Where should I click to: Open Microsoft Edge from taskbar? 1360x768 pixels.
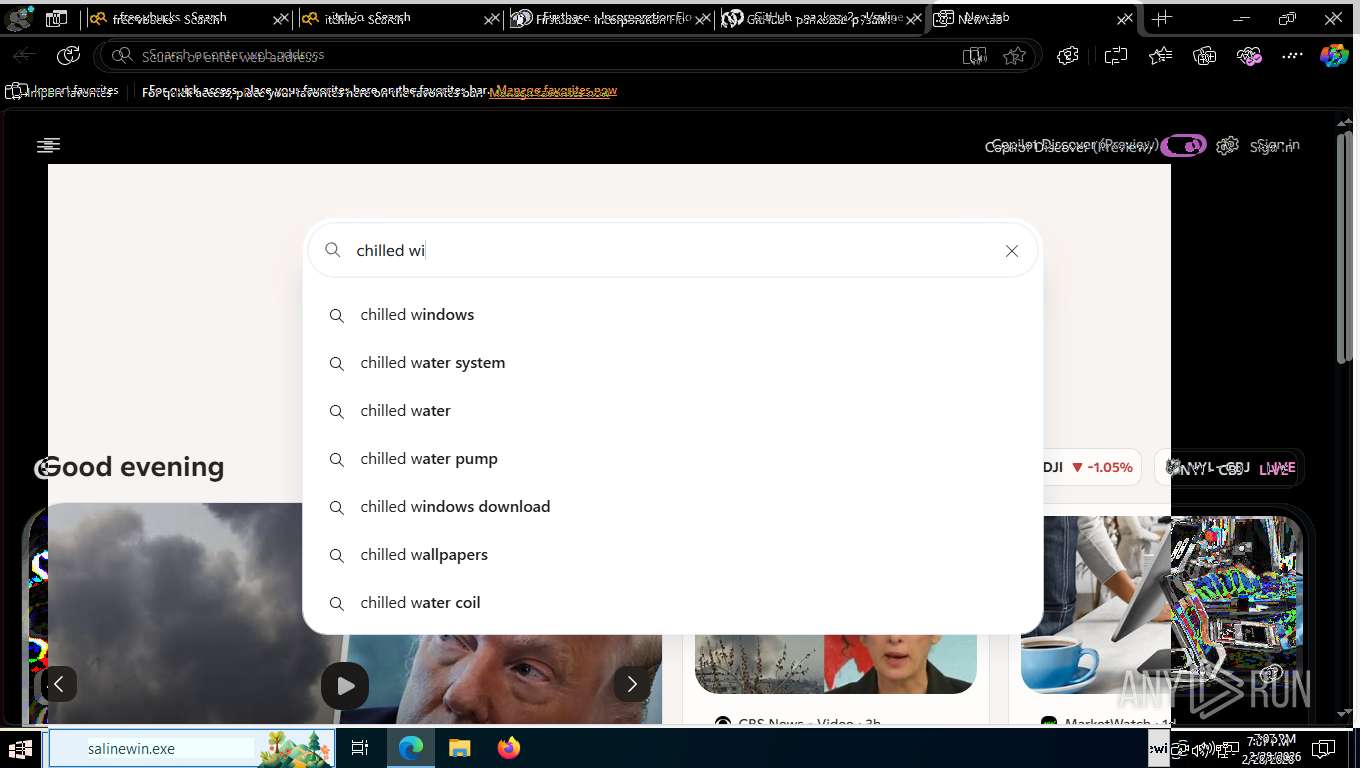411,748
